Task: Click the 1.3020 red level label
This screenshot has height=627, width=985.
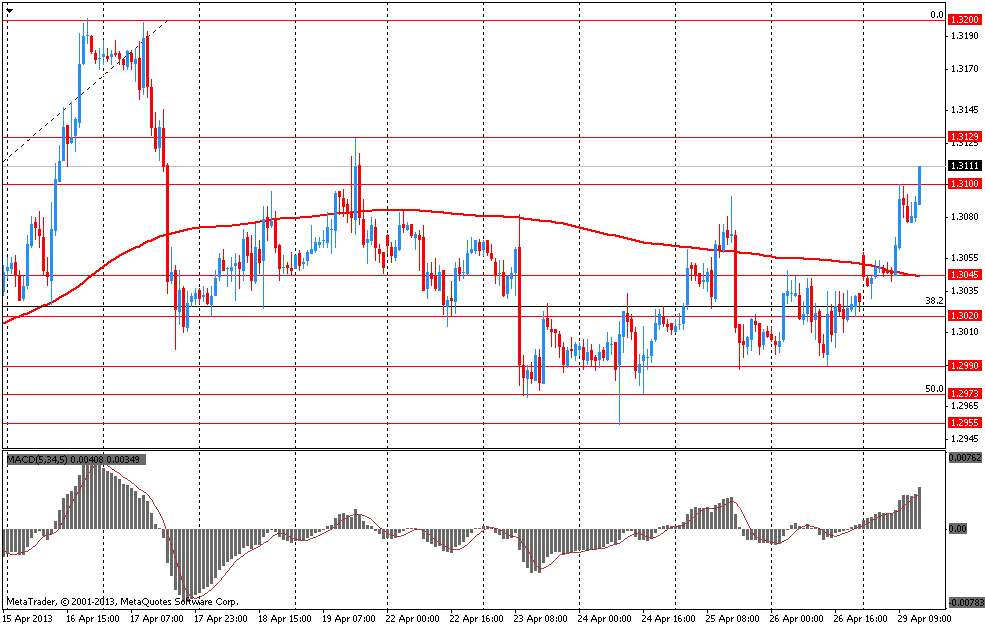Action: click(964, 315)
